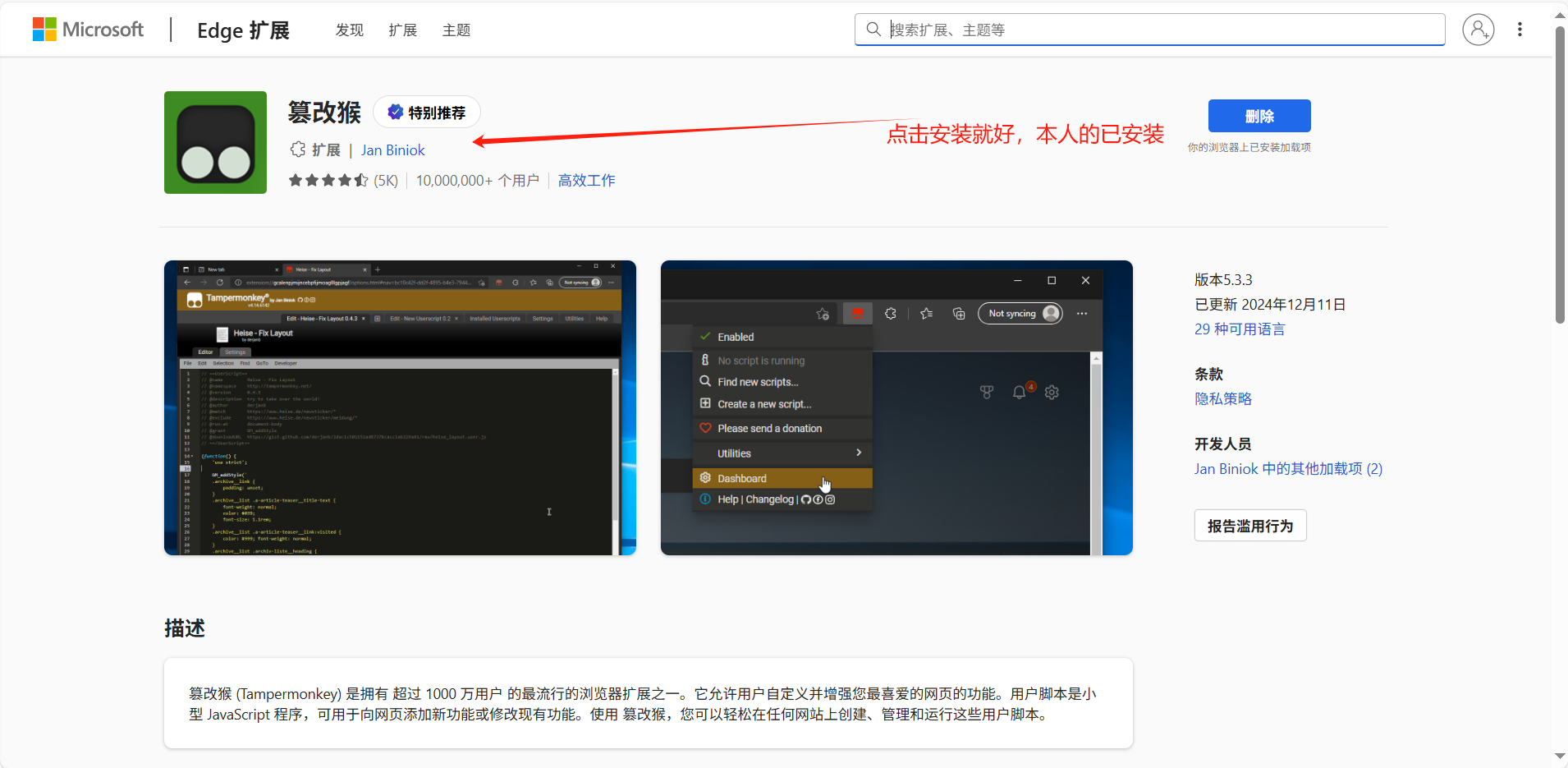Click the 版本5.3.3 text
1568x768 pixels.
[1223, 280]
